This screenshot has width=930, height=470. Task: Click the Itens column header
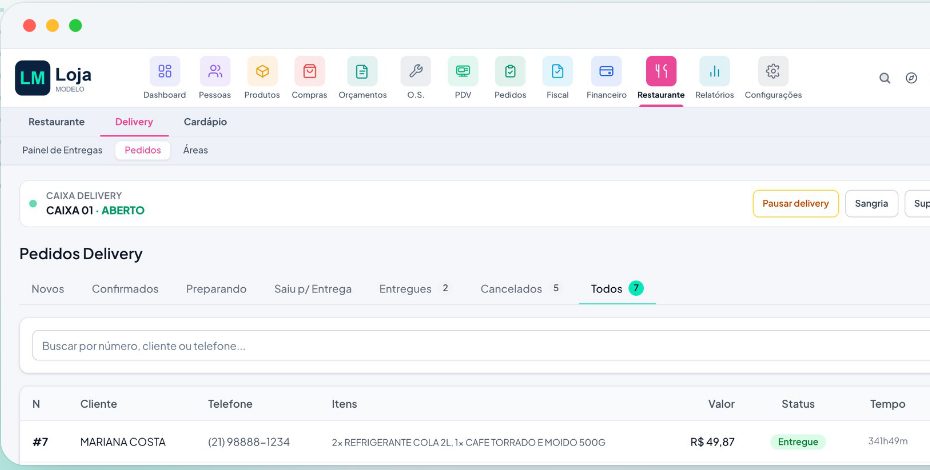pyautogui.click(x=345, y=404)
